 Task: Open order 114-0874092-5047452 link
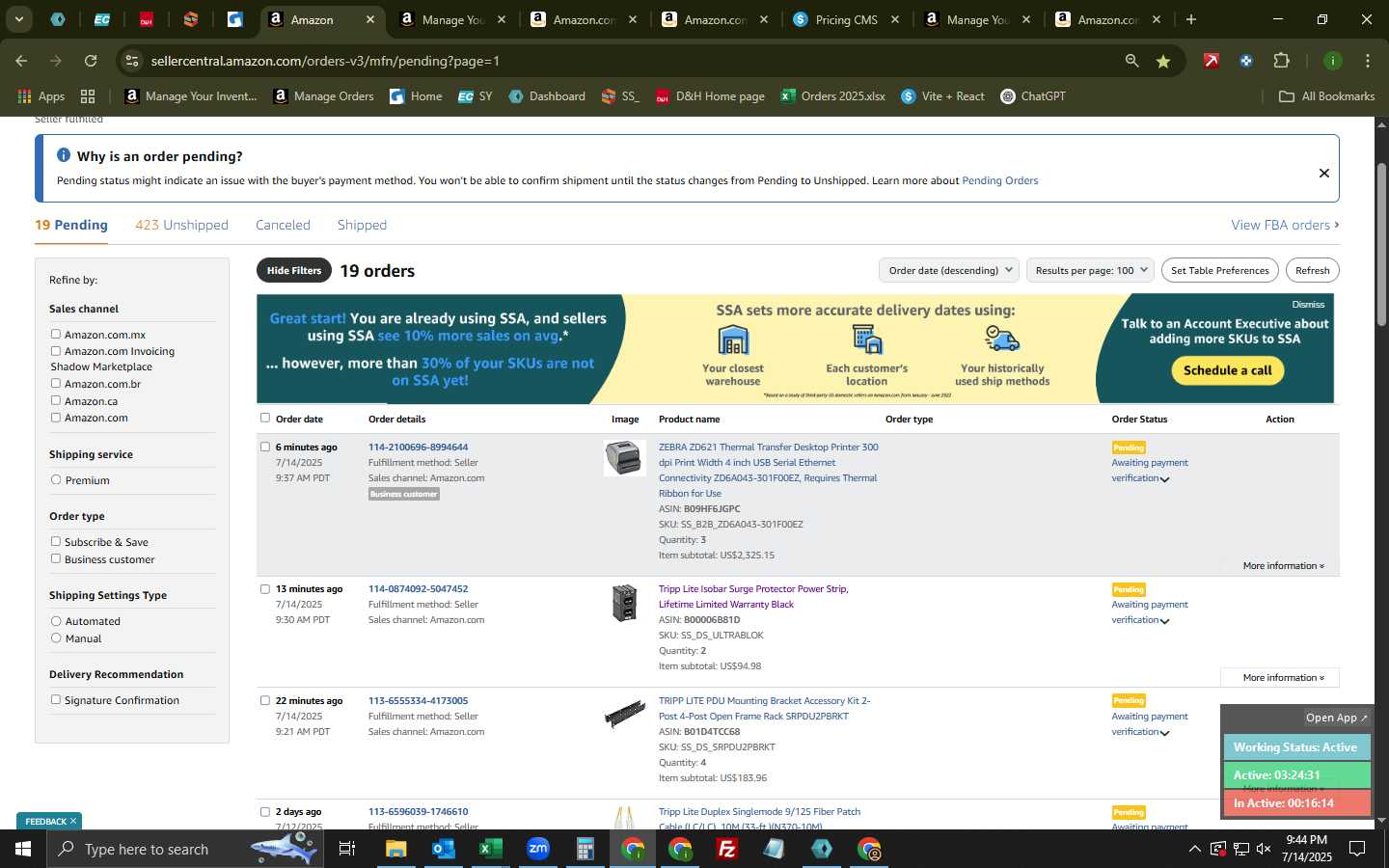pyautogui.click(x=418, y=588)
